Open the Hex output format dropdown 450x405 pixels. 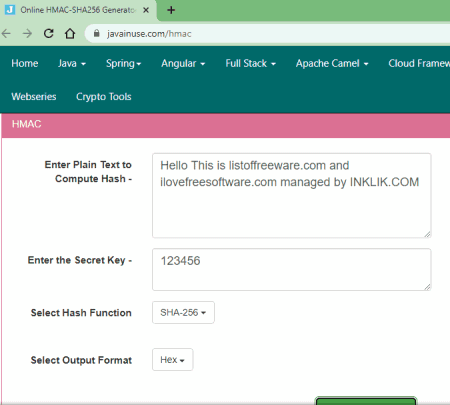(172, 360)
